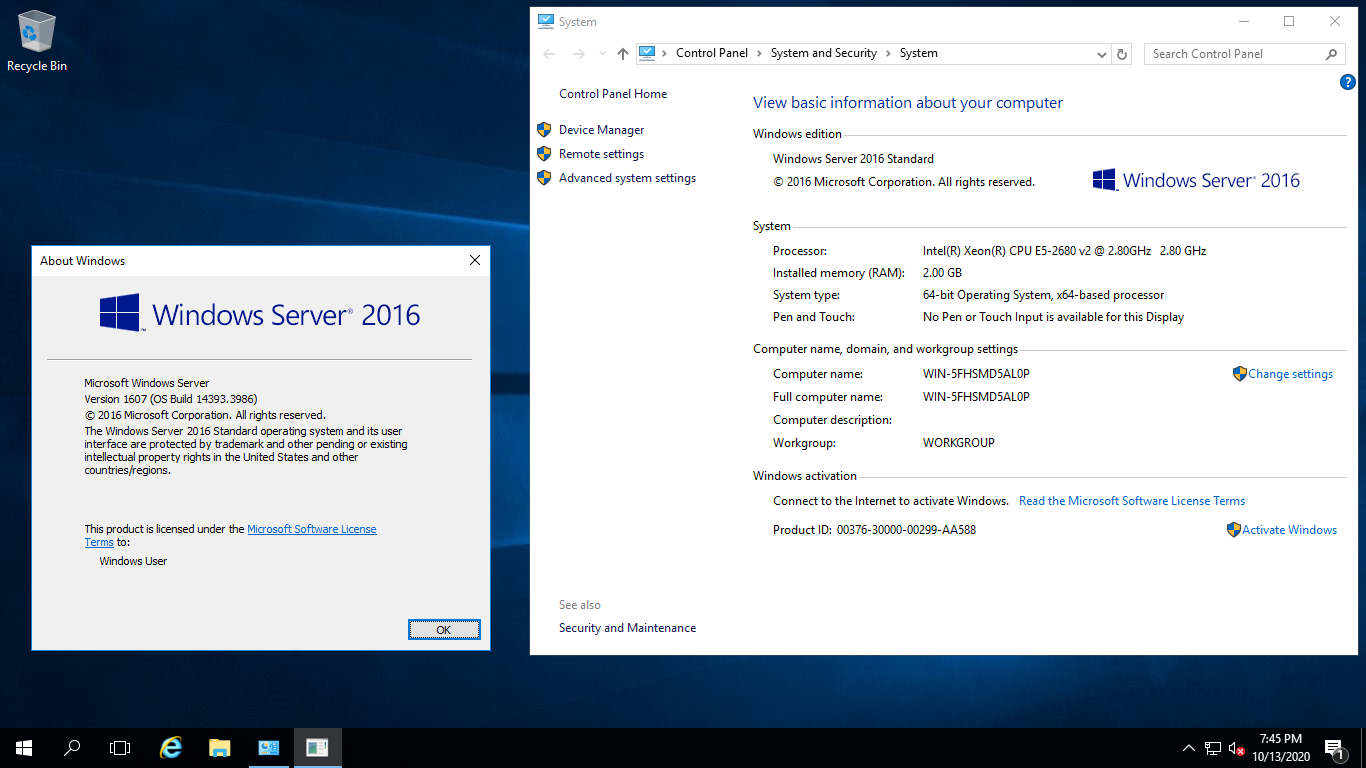Click the Windows Server 2016 Standard edition text
1366x768 pixels.
853,159
